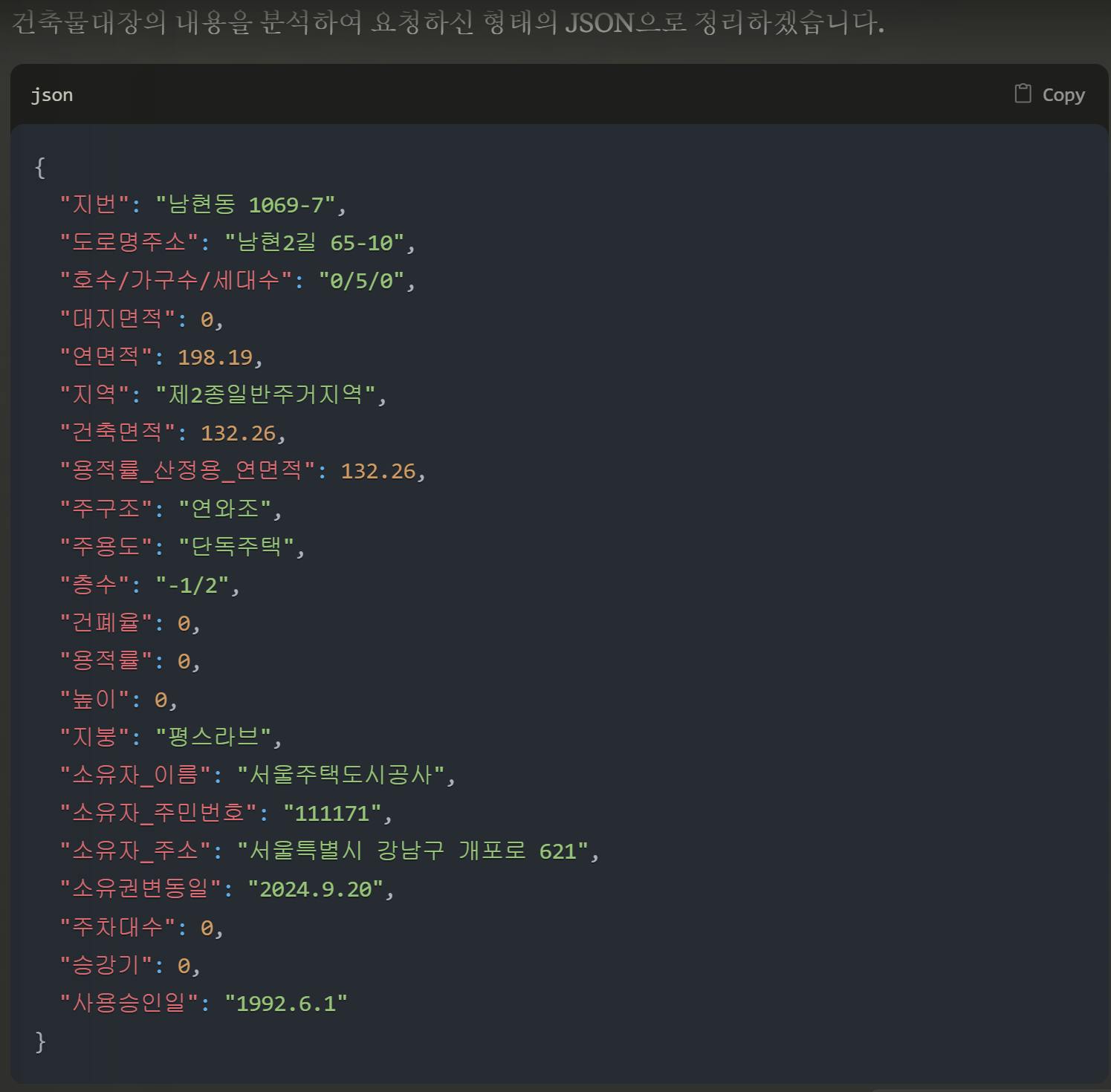Click the value 198.19
This screenshot has height=1092, width=1111.
(x=216, y=357)
